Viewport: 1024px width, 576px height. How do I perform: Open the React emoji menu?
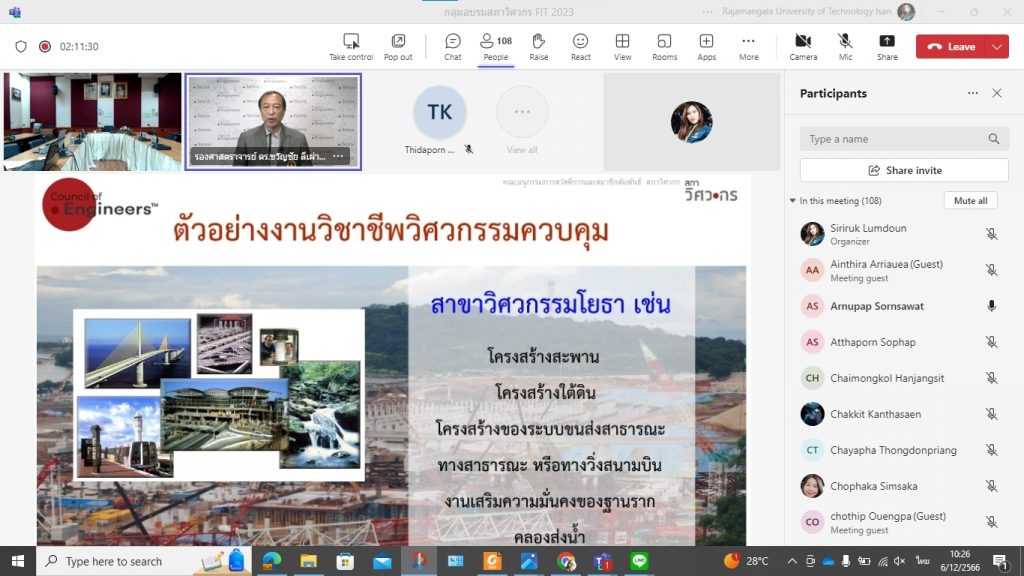[580, 46]
